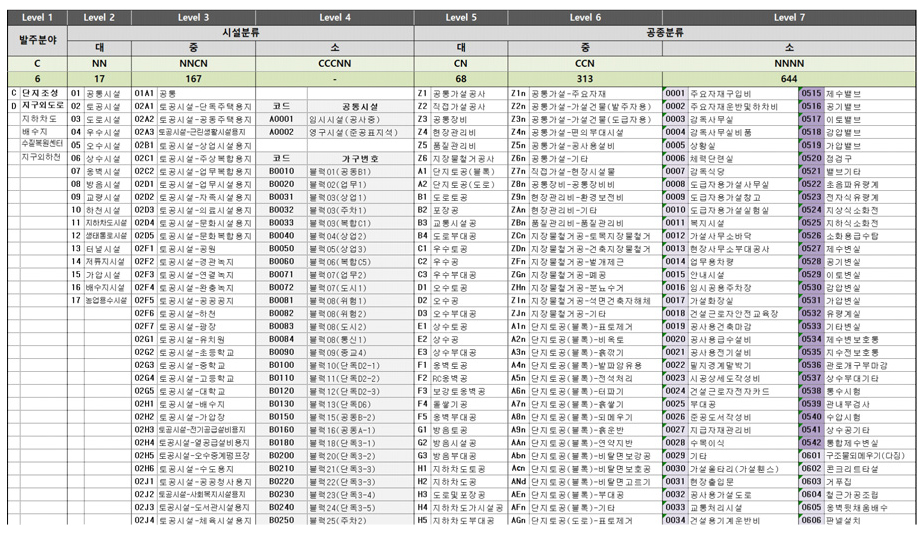Select the '가구번호' sub-header cell
This screenshot has width=924, height=538.
pos(360,158)
